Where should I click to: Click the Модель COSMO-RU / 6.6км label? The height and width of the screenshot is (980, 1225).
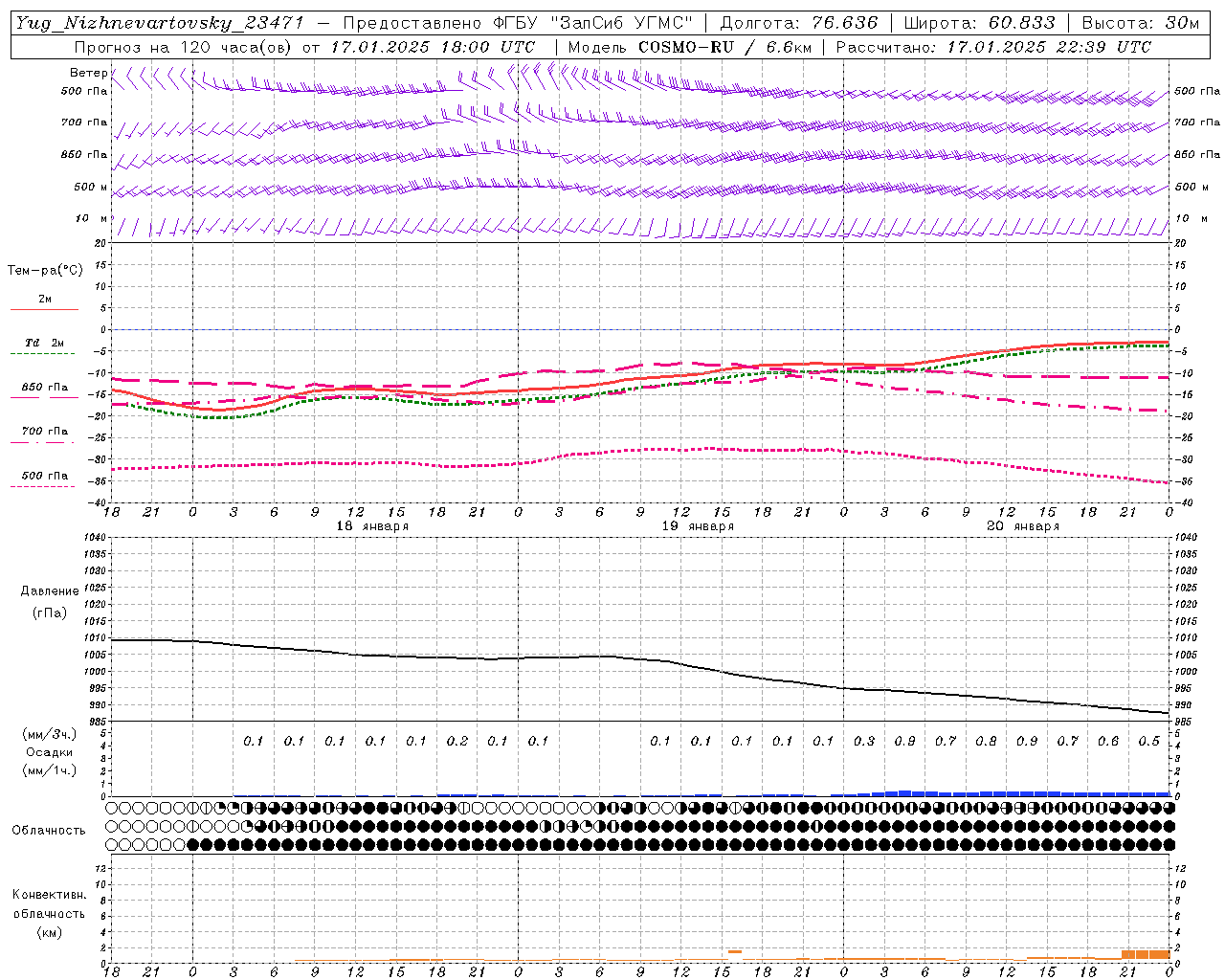(689, 46)
